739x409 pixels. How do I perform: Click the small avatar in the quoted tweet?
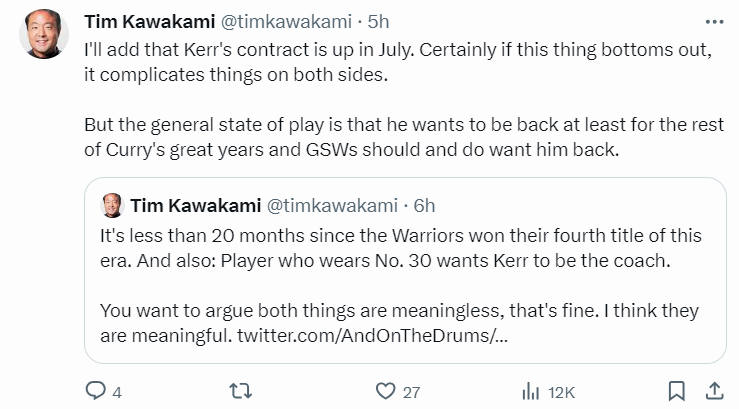(x=112, y=204)
